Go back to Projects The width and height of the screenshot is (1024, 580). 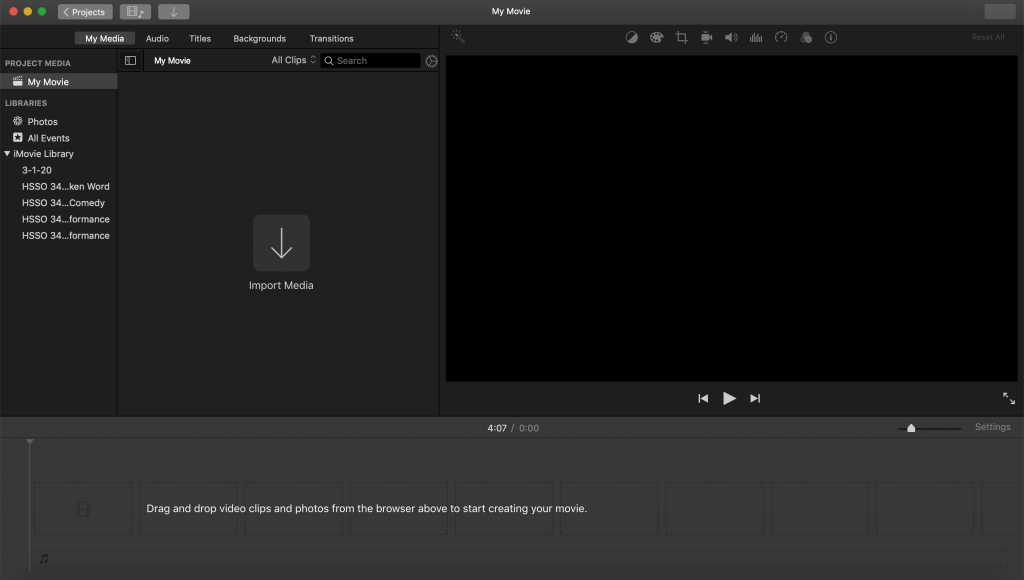[x=85, y=12]
